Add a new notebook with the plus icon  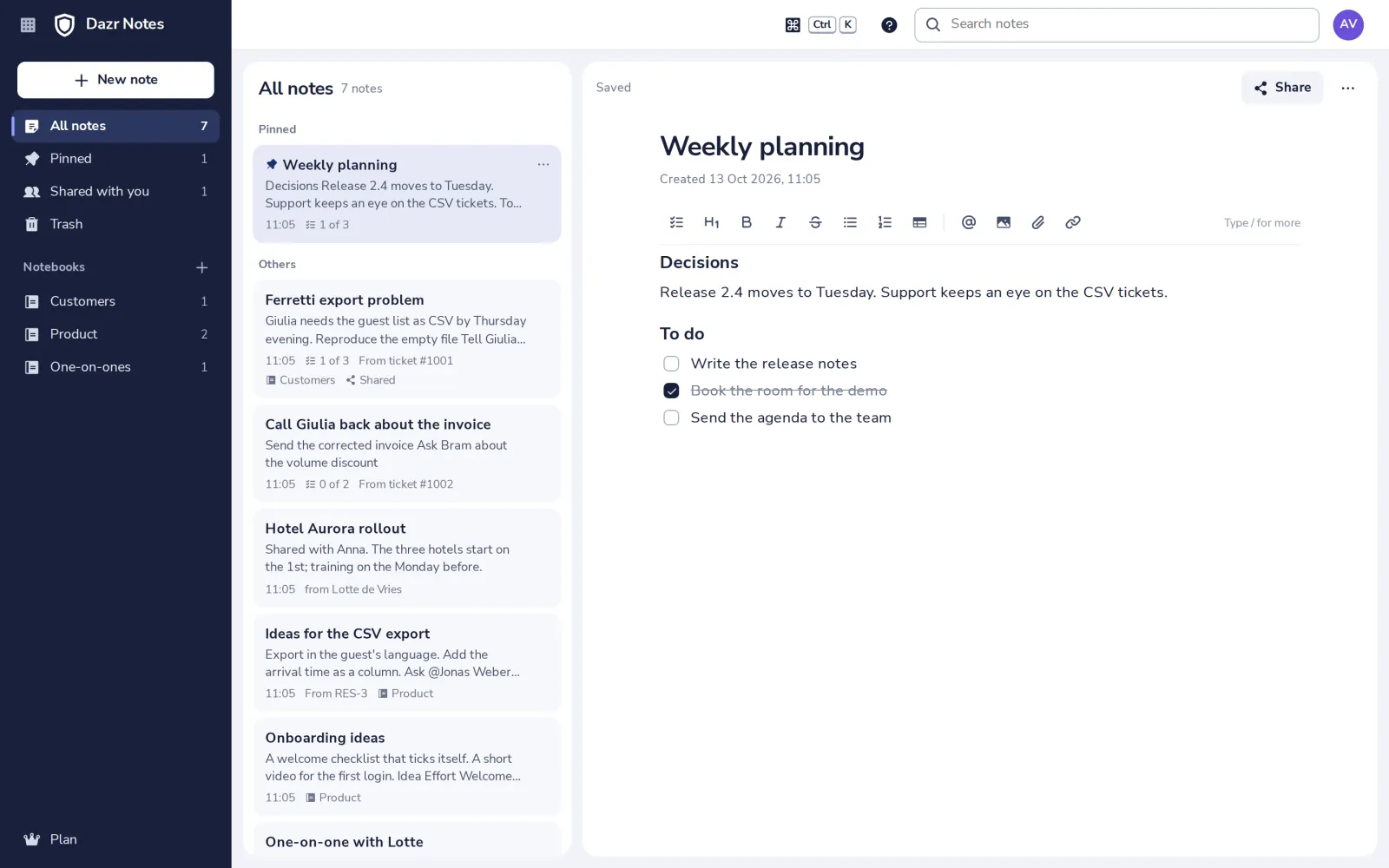202,267
